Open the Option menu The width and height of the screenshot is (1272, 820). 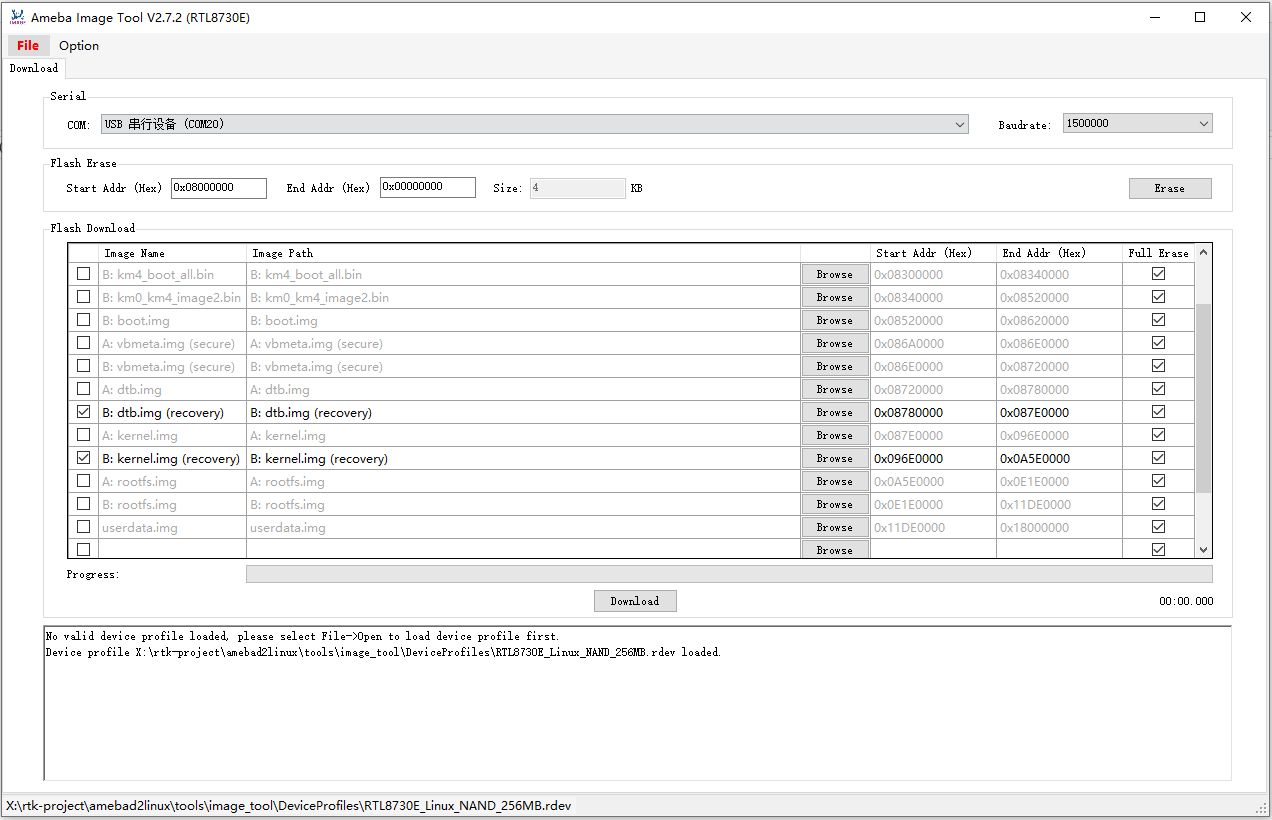point(79,45)
